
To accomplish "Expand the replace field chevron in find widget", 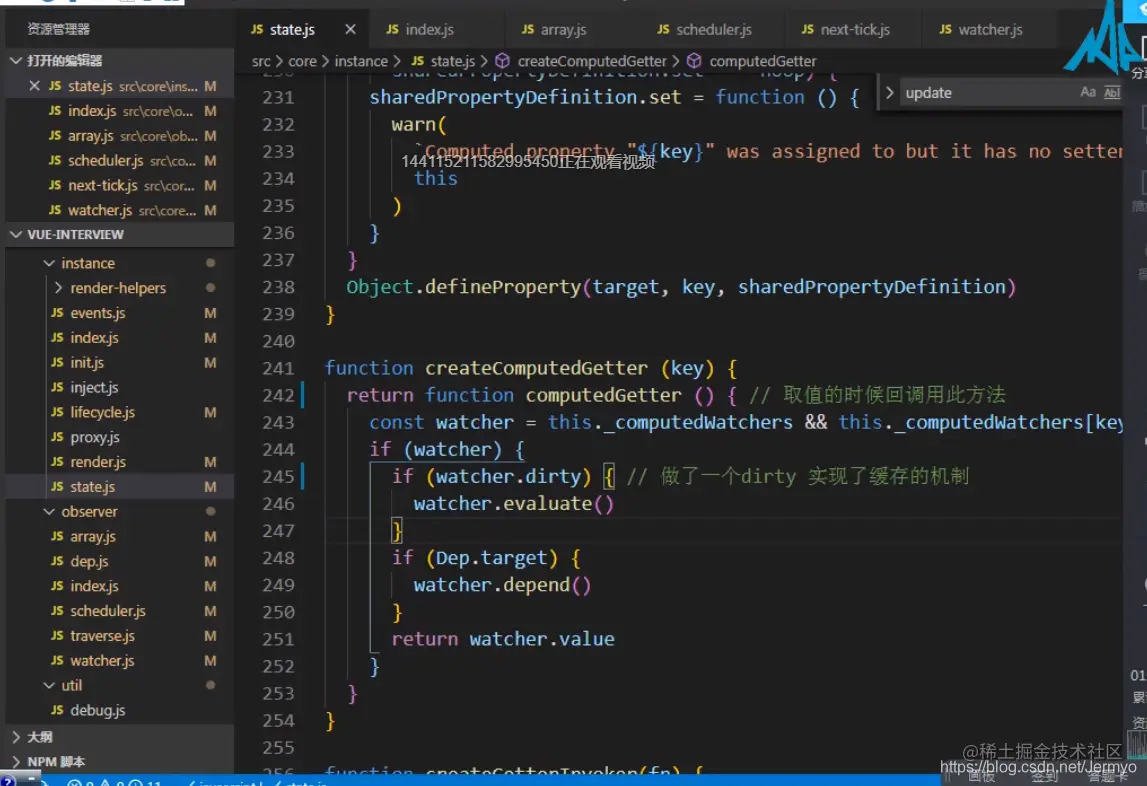I will pos(889,93).
